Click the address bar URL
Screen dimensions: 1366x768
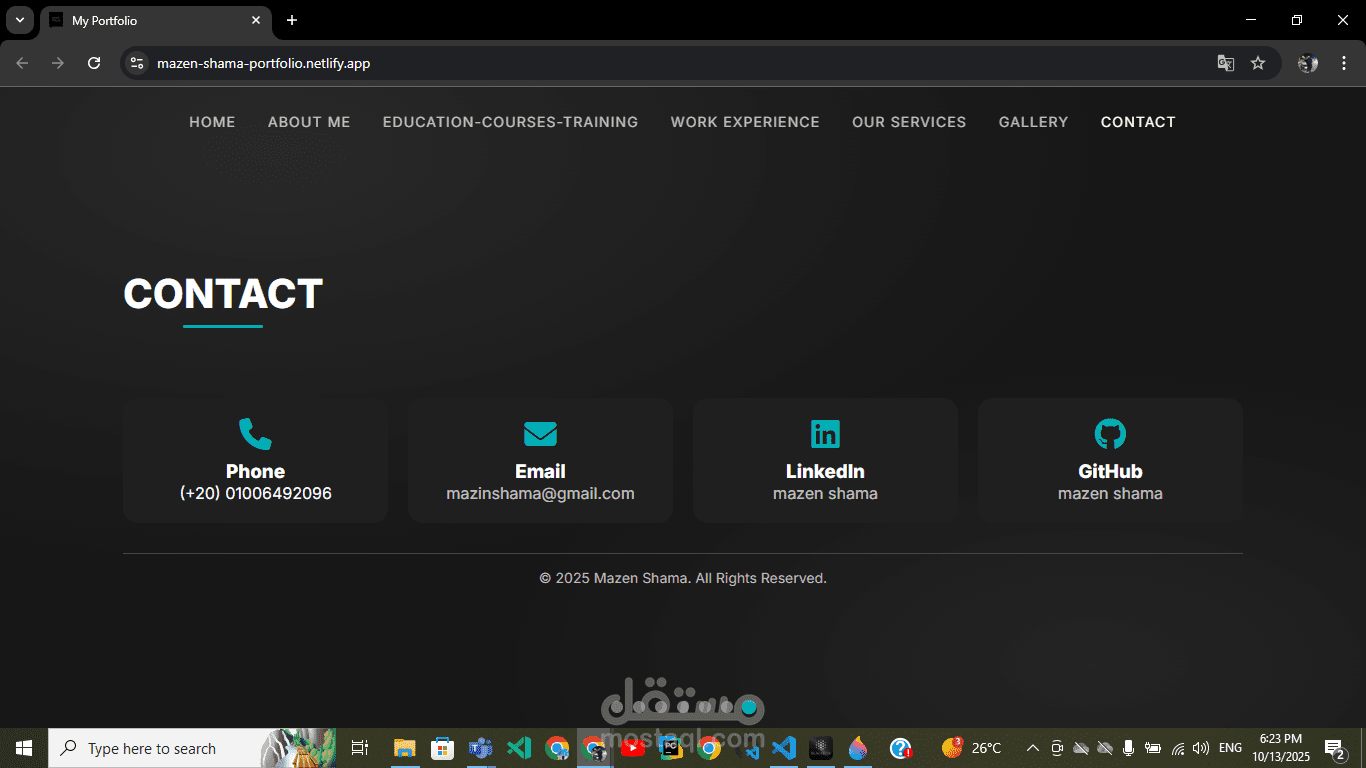tap(263, 63)
